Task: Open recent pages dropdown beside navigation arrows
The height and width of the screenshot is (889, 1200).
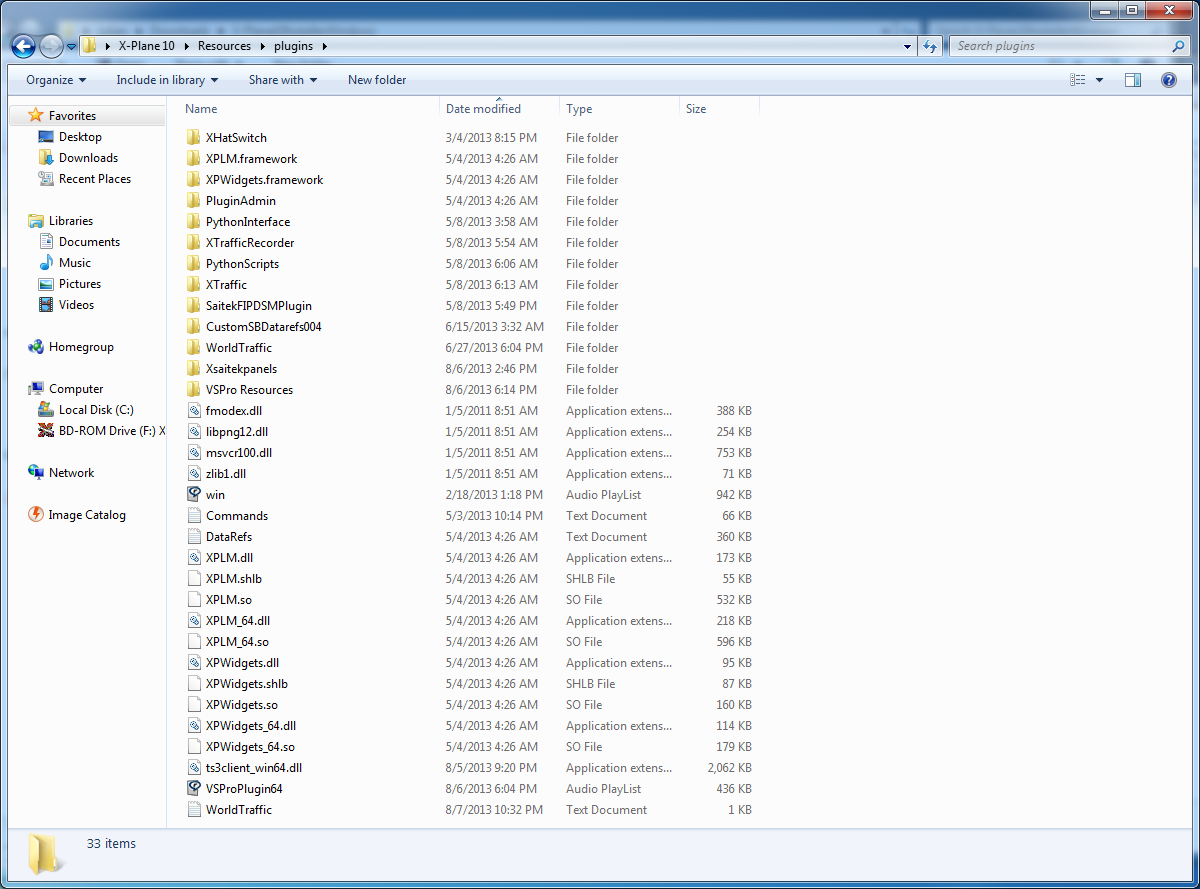Action: pyautogui.click(x=71, y=47)
